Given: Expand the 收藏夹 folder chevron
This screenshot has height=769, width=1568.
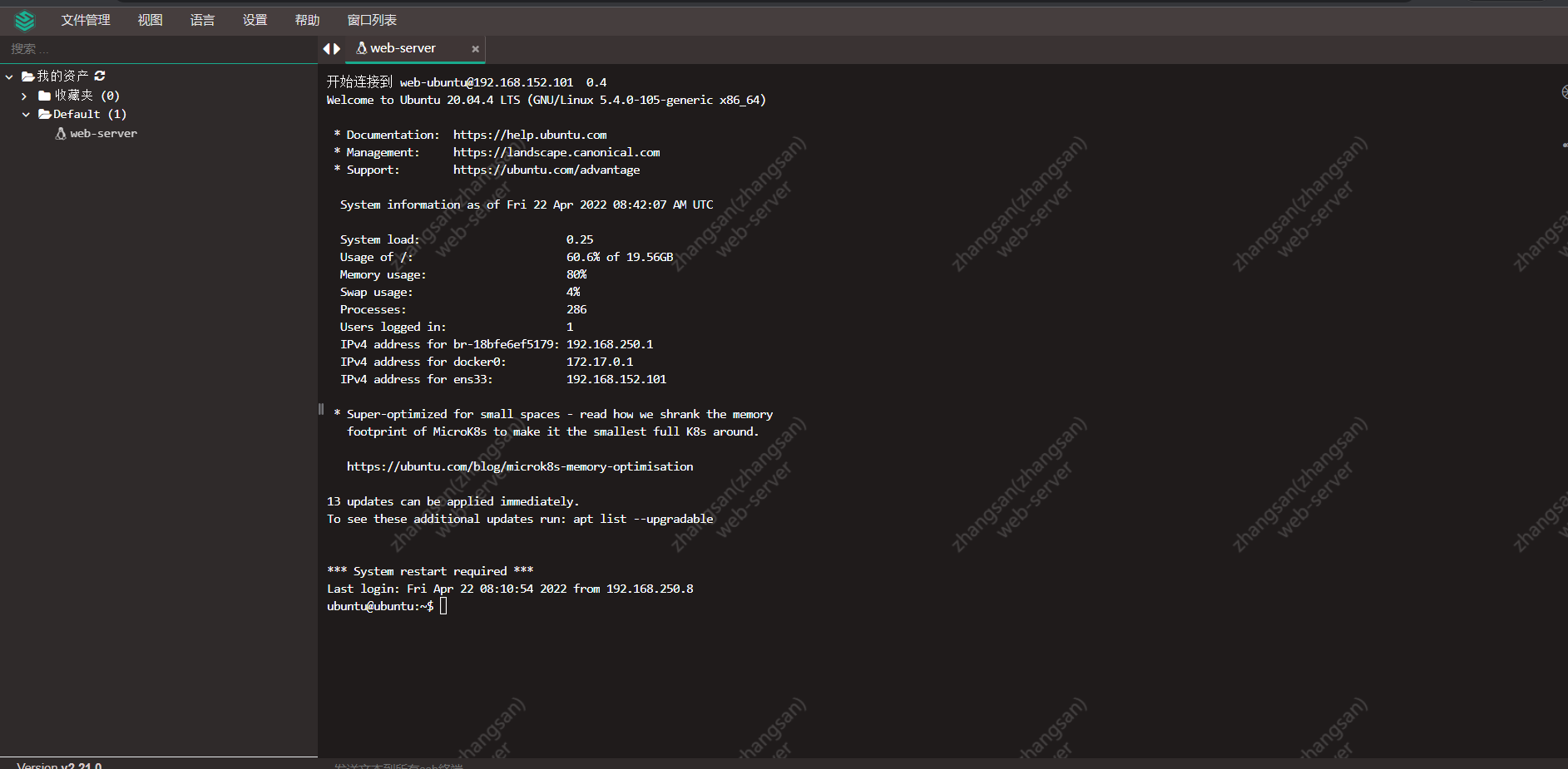Looking at the screenshot, I should click(24, 96).
